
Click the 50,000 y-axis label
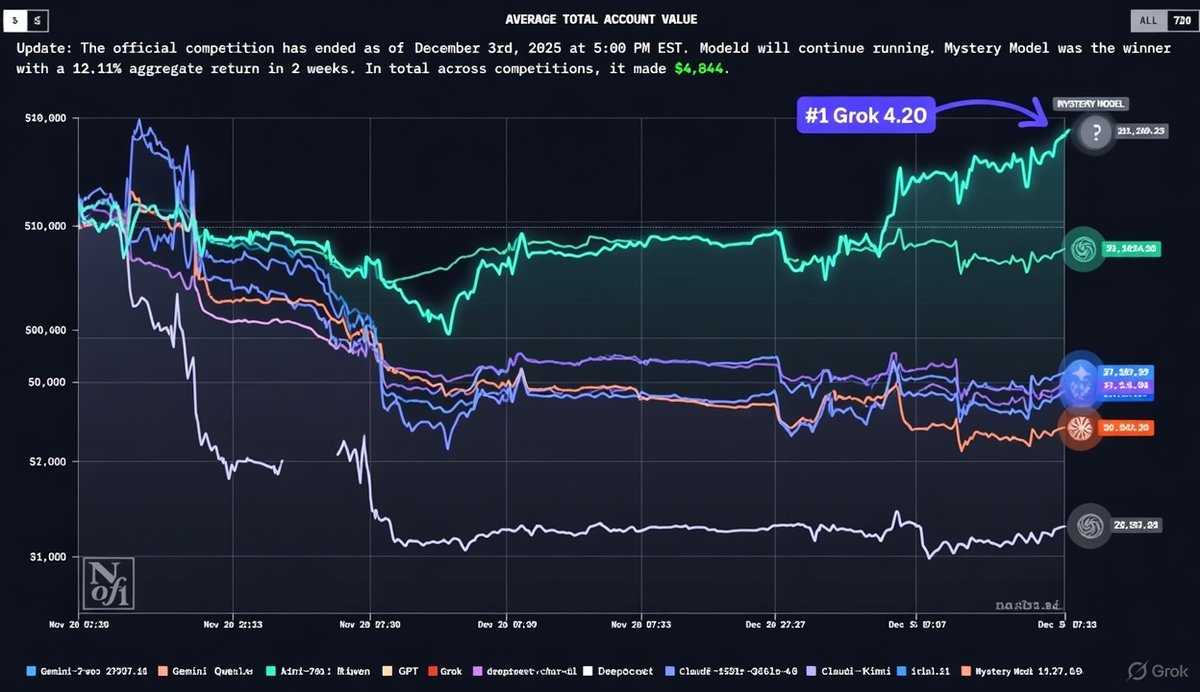coord(44,382)
